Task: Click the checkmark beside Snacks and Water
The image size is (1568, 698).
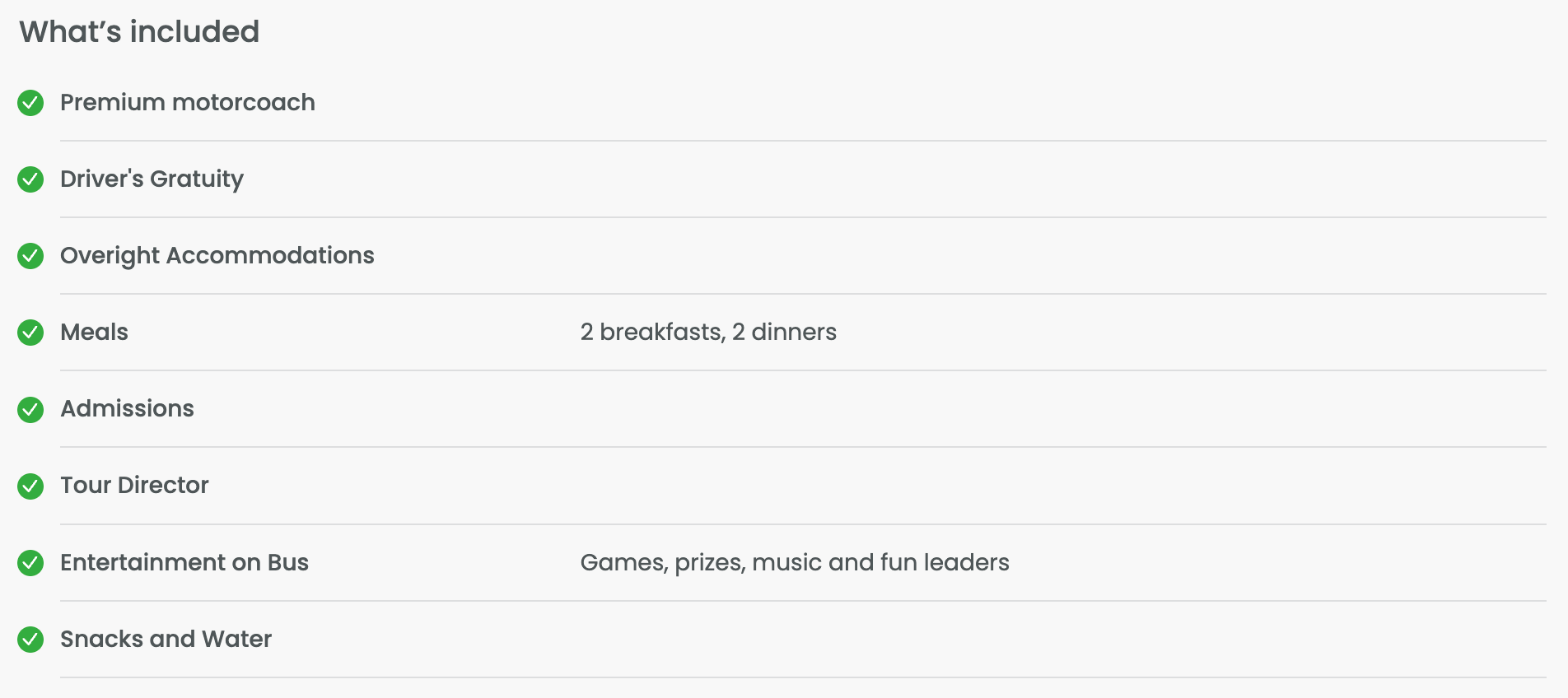Action: (x=30, y=640)
